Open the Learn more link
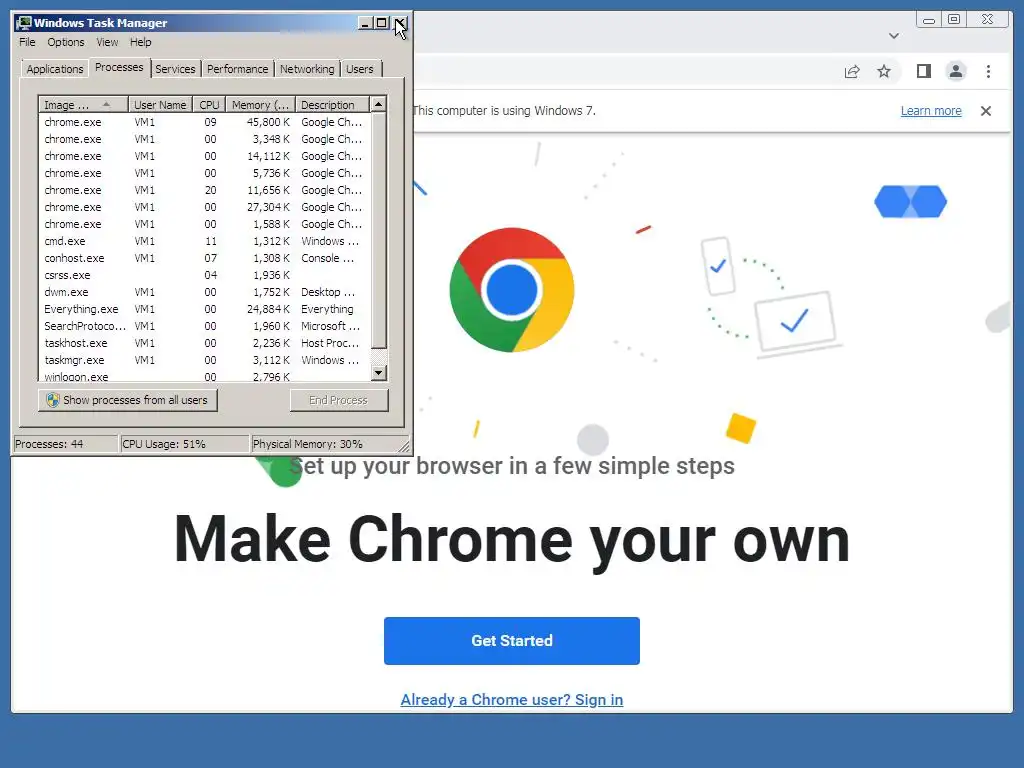 931,110
